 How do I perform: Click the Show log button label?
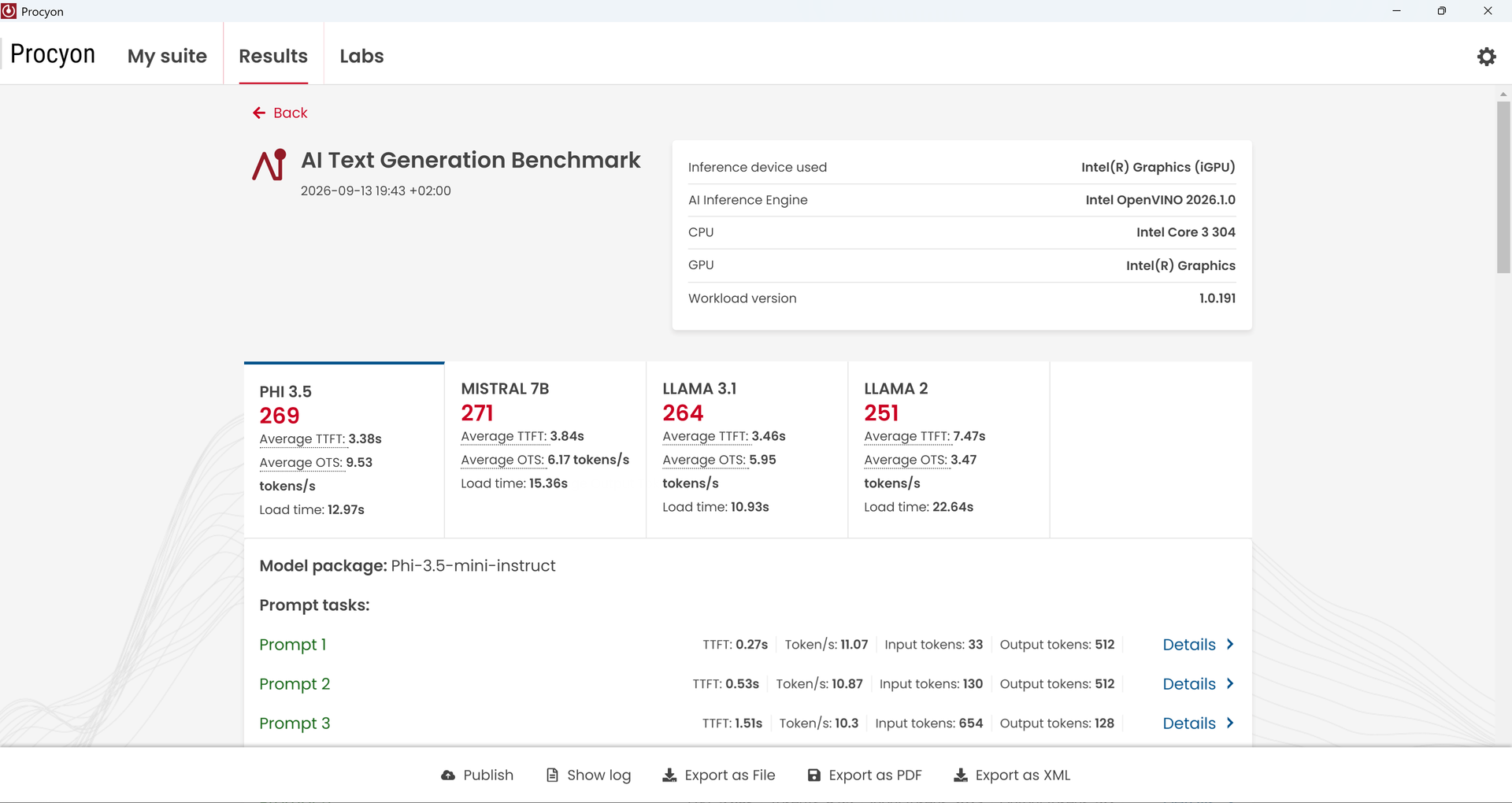[x=598, y=775]
